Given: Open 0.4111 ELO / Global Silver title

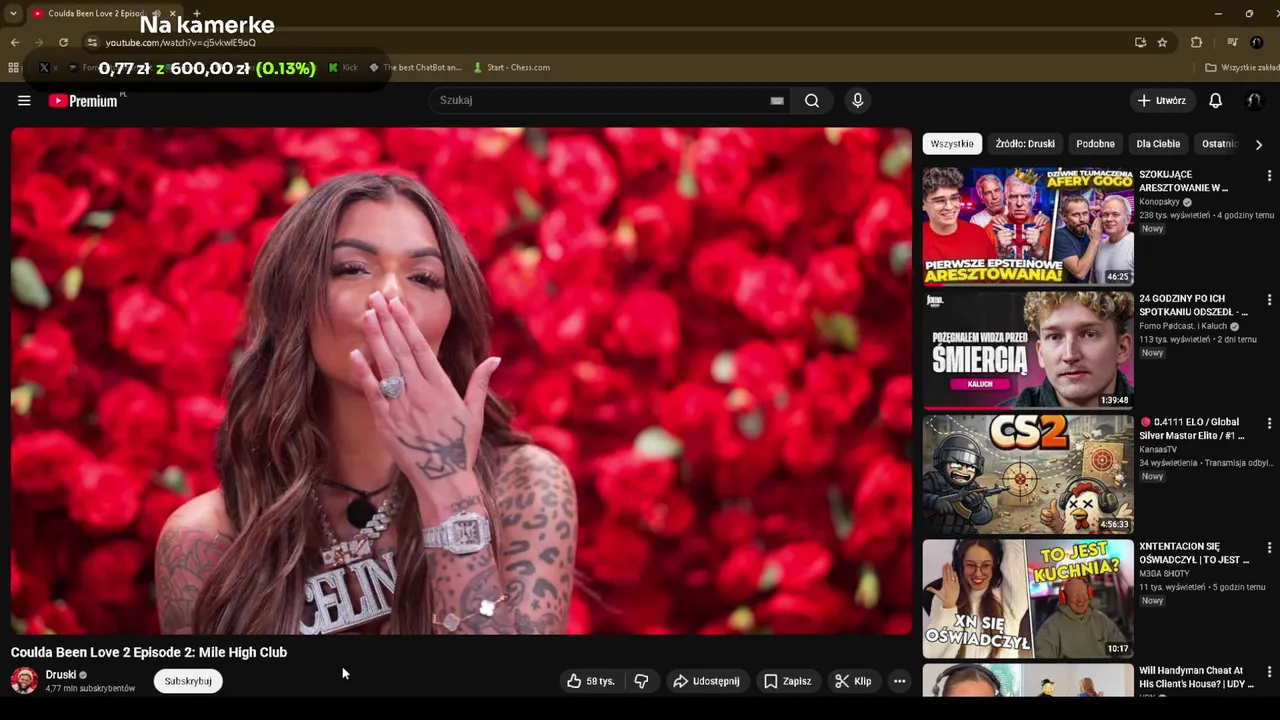Looking at the screenshot, I should [x=1192, y=429].
